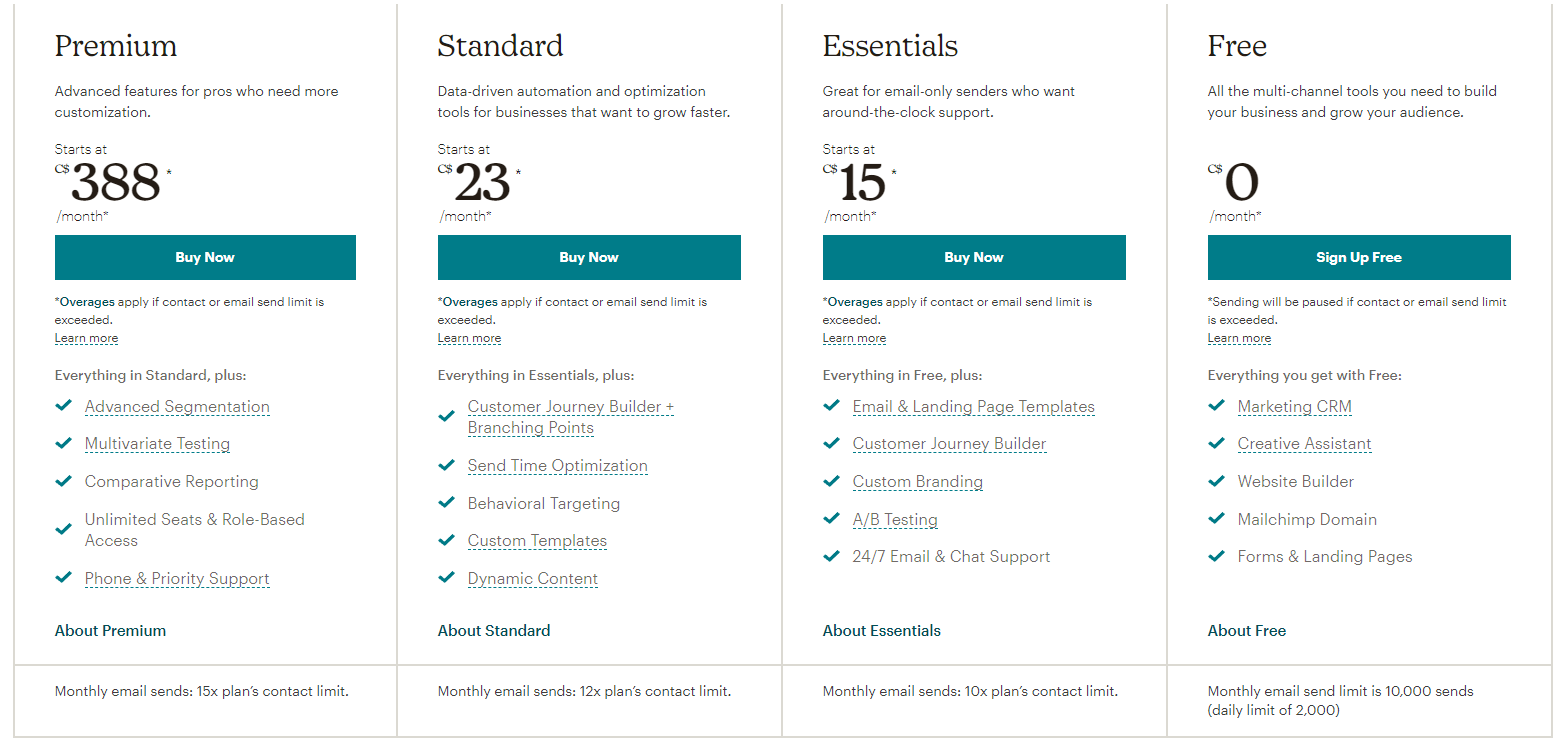Open the Multivariate Testing tooltip link

coord(157,444)
